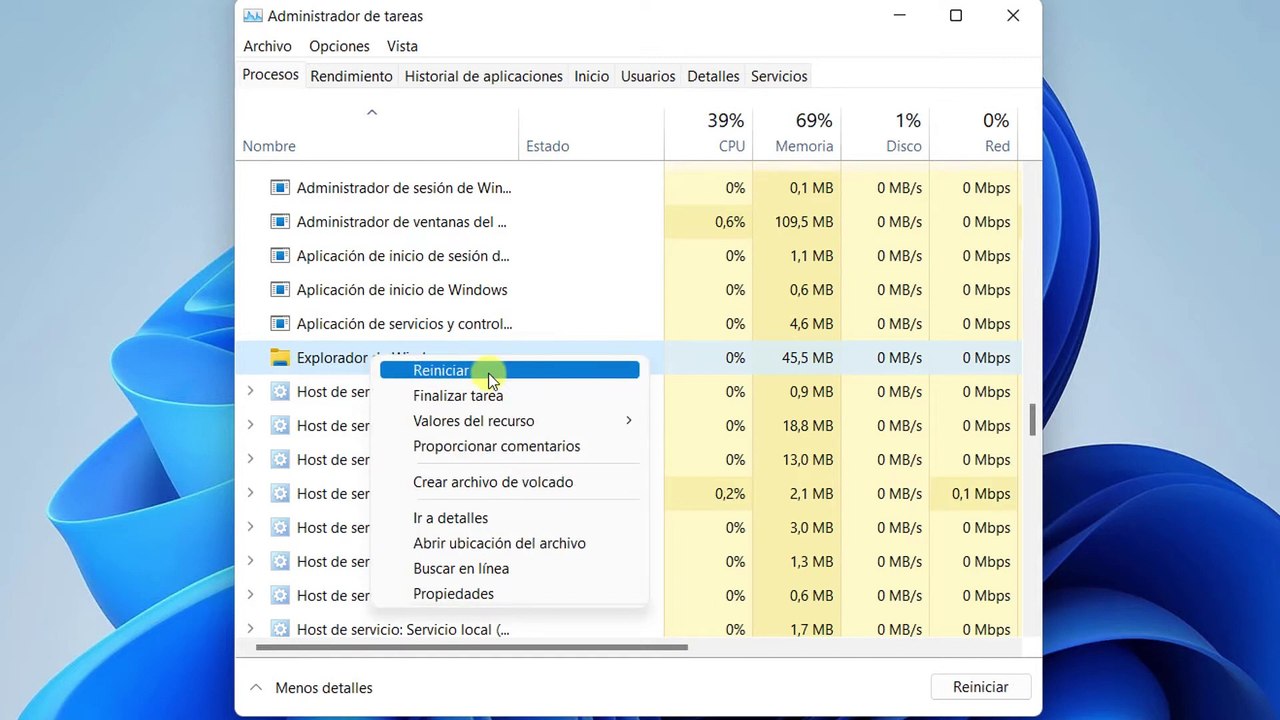Click Menos detalles link
Image resolution: width=1280 pixels, height=720 pixels.
[324, 688]
